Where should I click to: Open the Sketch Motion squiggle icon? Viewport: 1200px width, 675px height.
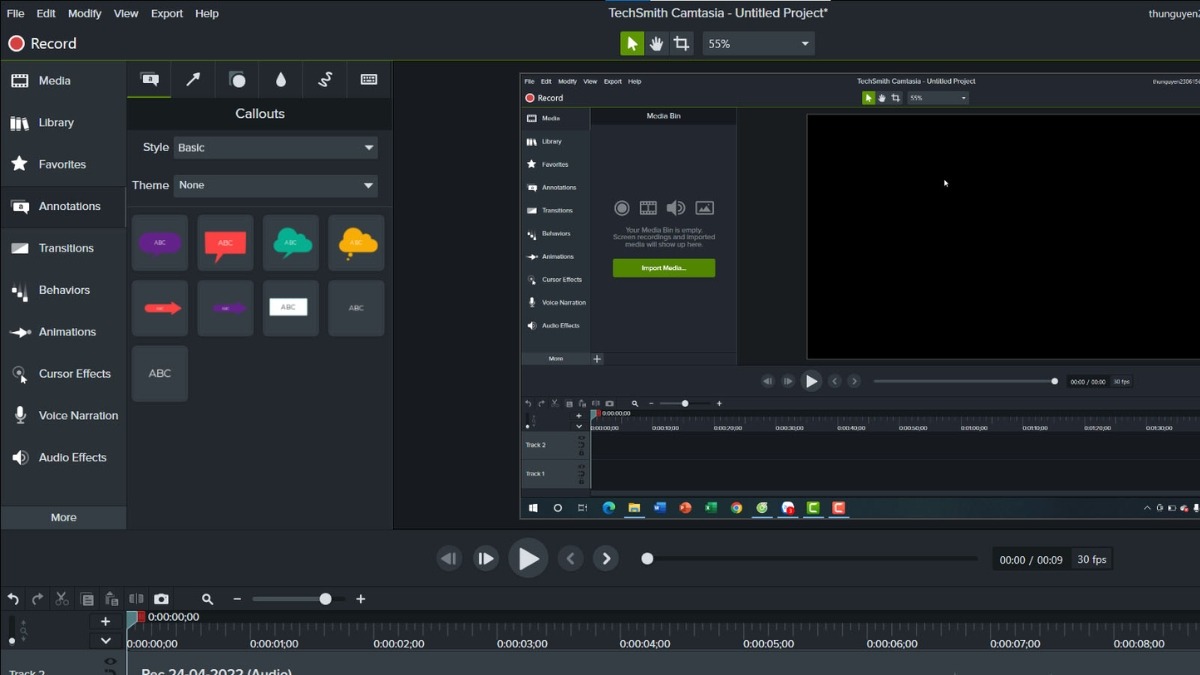tap(325, 80)
